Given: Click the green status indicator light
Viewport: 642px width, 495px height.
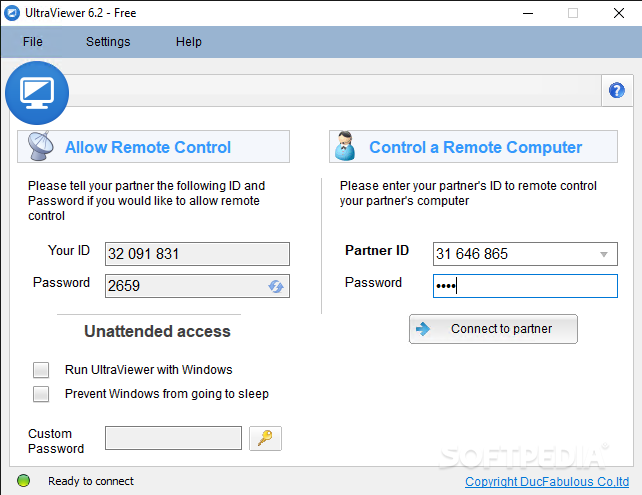Looking at the screenshot, I should pos(24,481).
